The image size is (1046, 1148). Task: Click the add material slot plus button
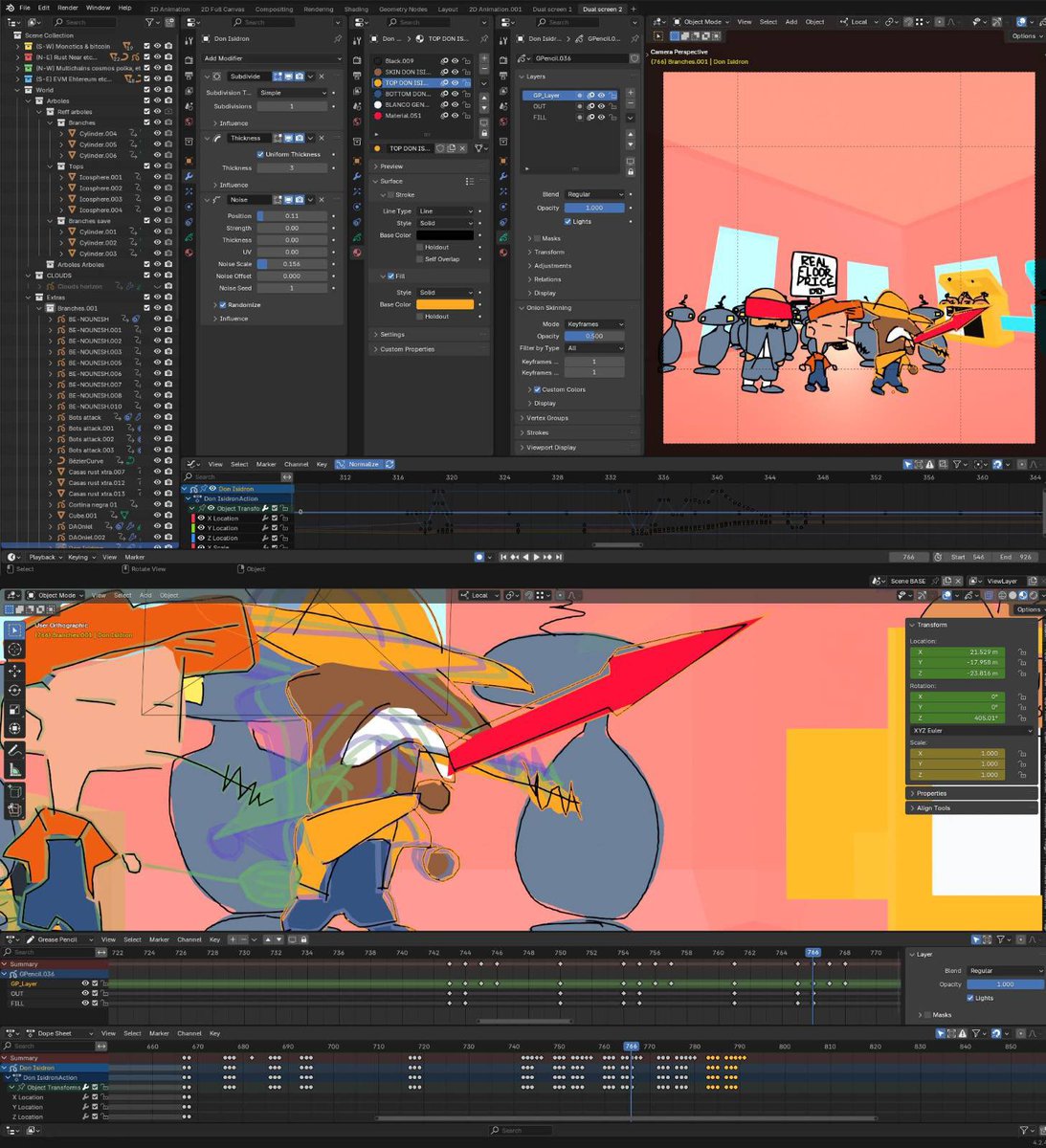483,60
